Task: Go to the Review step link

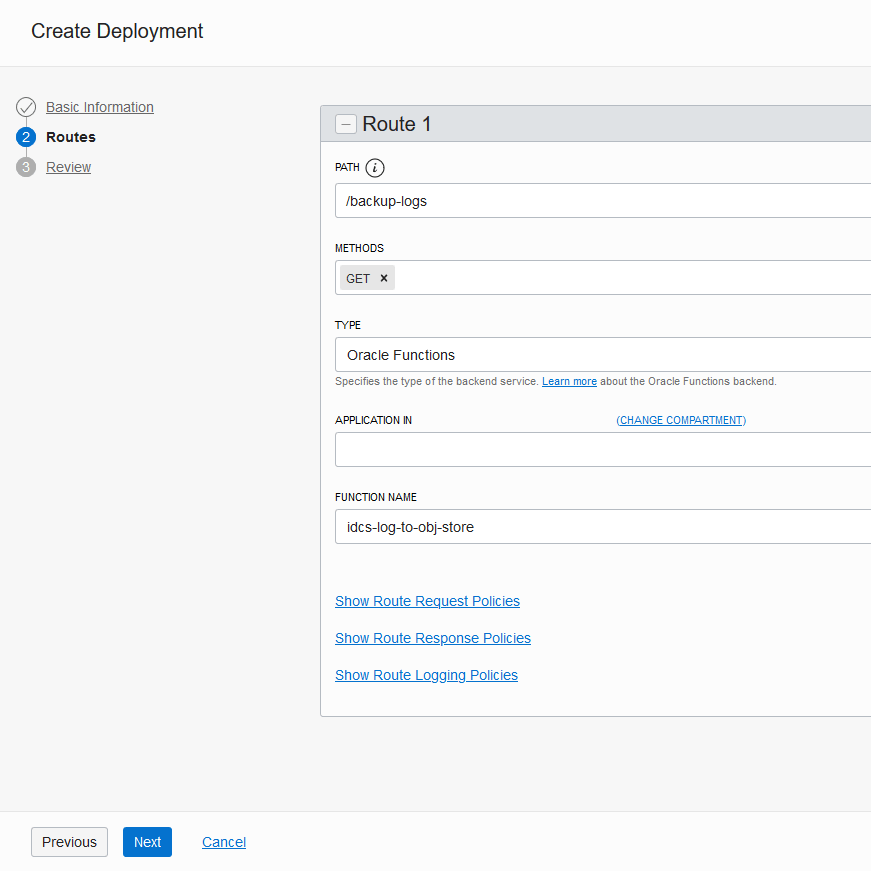Action: 68,167
